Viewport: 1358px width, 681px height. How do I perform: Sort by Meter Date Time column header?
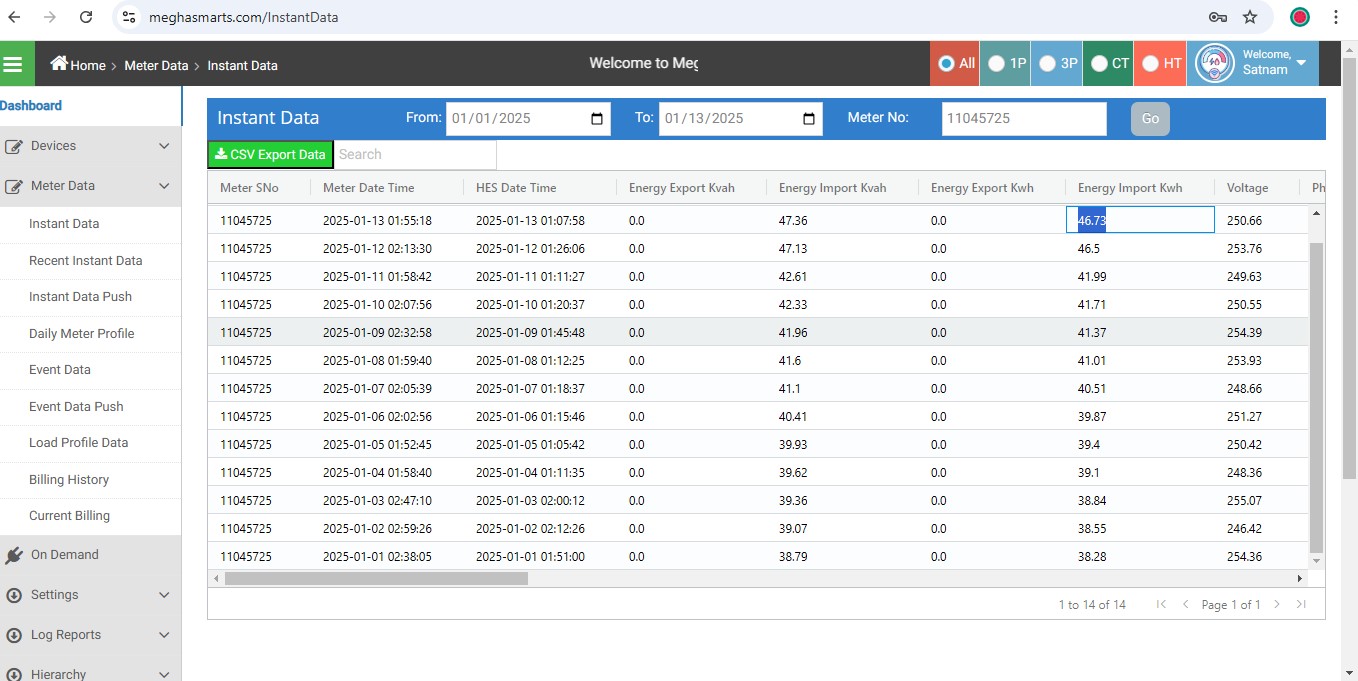(368, 188)
